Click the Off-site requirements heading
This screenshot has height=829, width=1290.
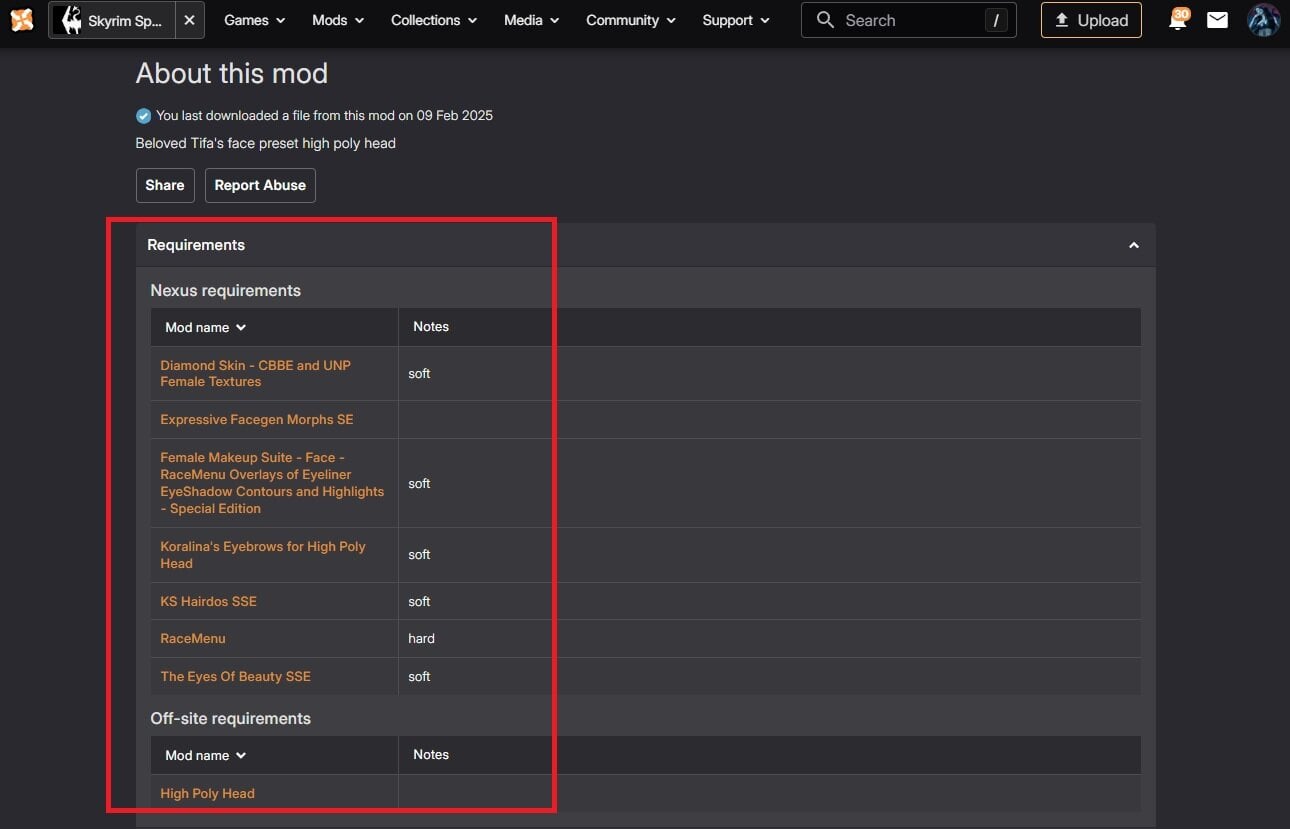click(230, 718)
